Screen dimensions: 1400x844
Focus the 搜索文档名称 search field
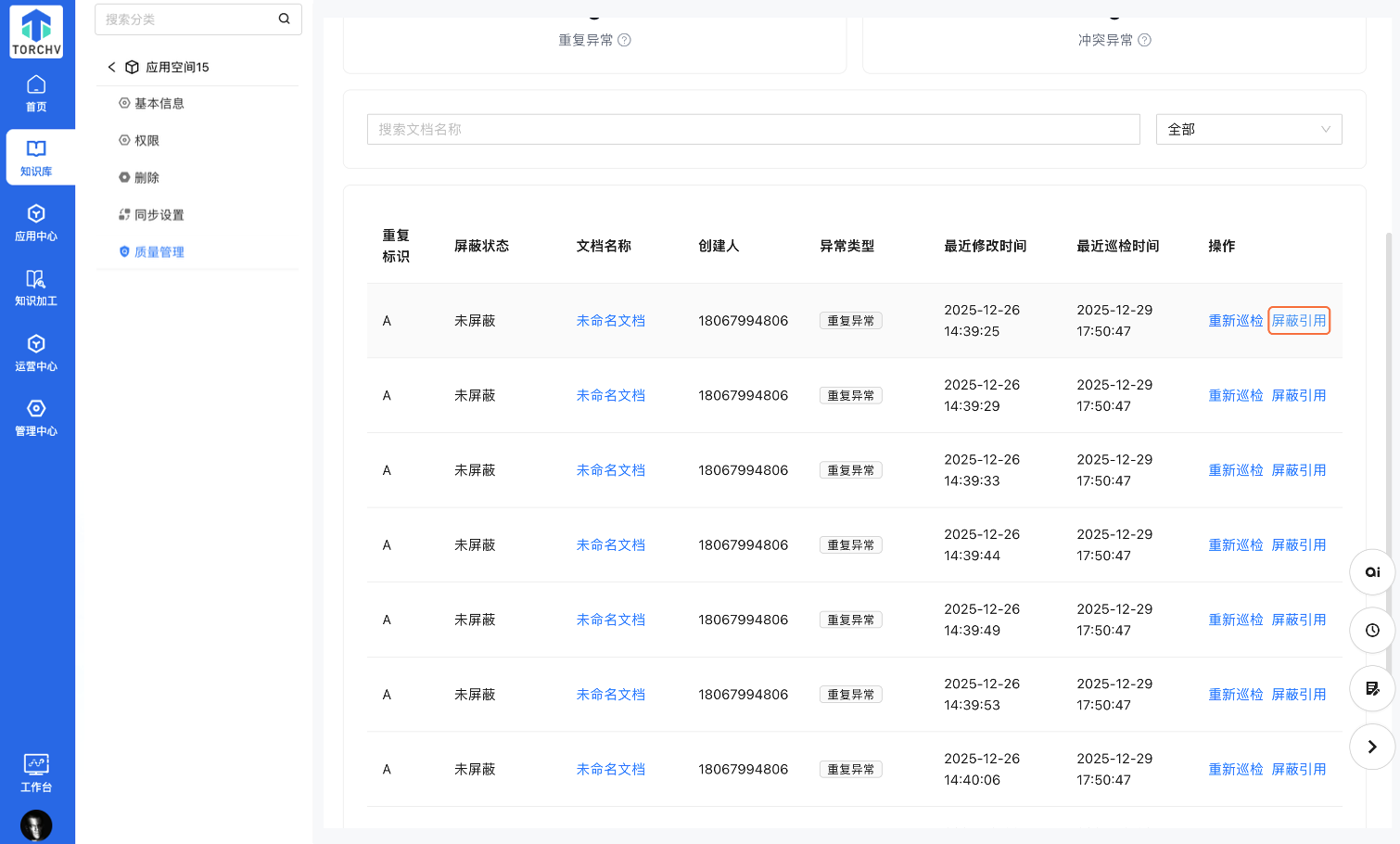point(753,130)
